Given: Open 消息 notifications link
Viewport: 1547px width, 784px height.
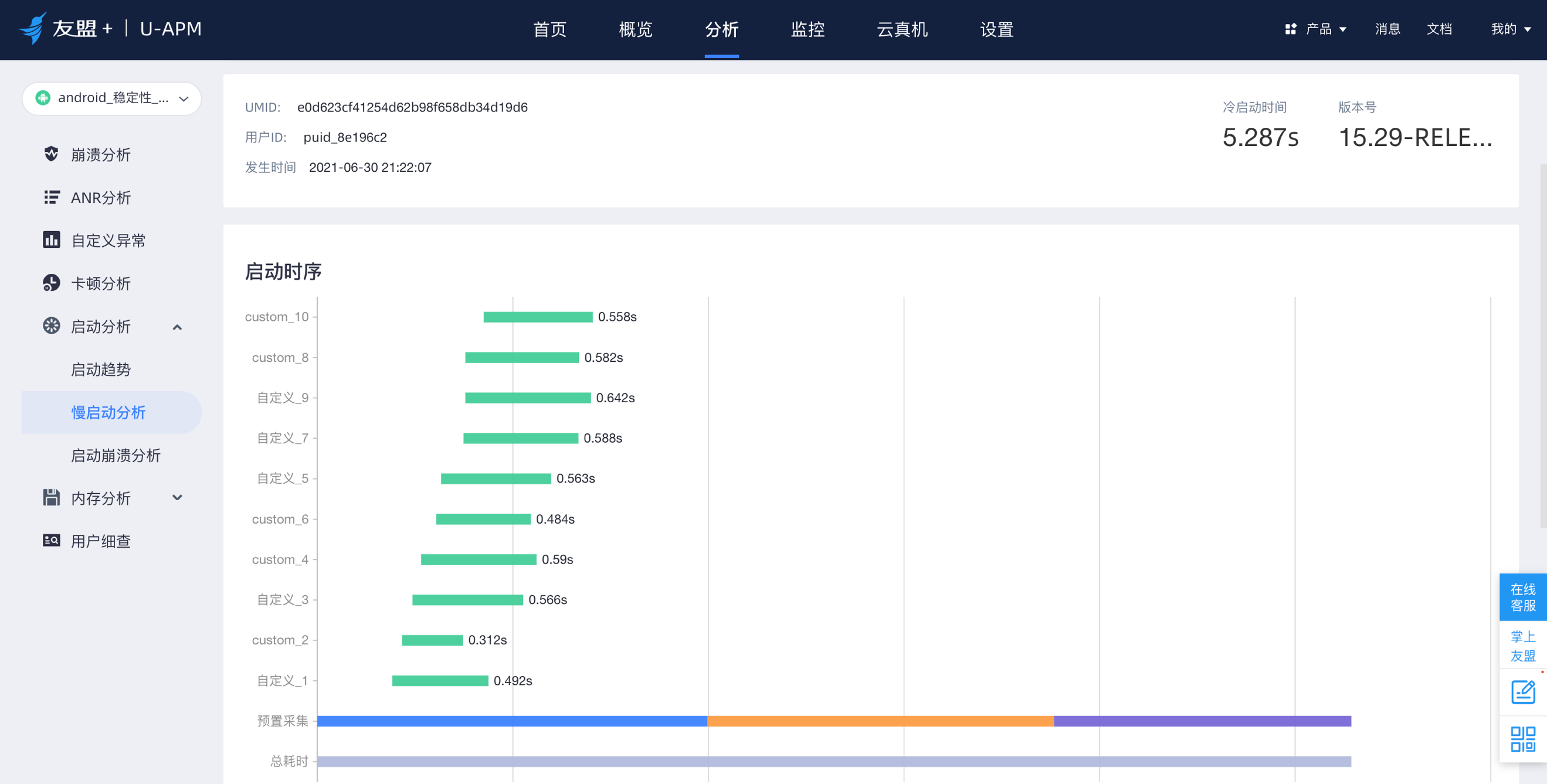Looking at the screenshot, I should (x=1387, y=29).
